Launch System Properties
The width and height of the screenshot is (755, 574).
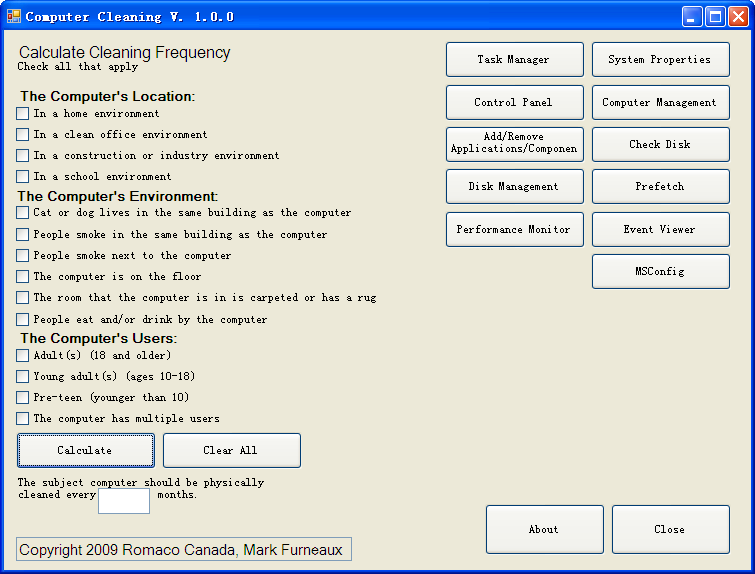tap(660, 60)
